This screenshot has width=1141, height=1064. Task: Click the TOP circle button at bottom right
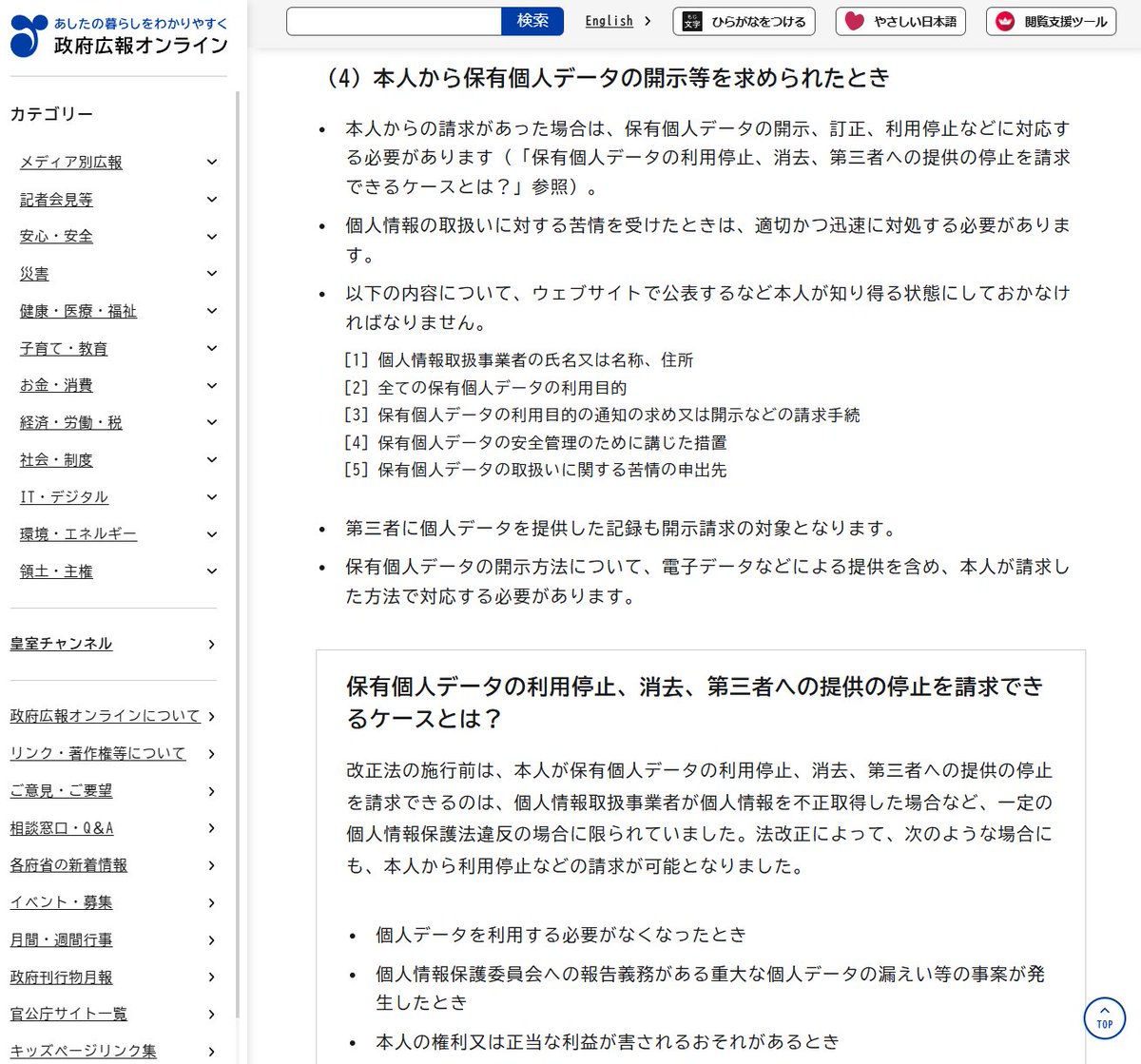[x=1103, y=1017]
